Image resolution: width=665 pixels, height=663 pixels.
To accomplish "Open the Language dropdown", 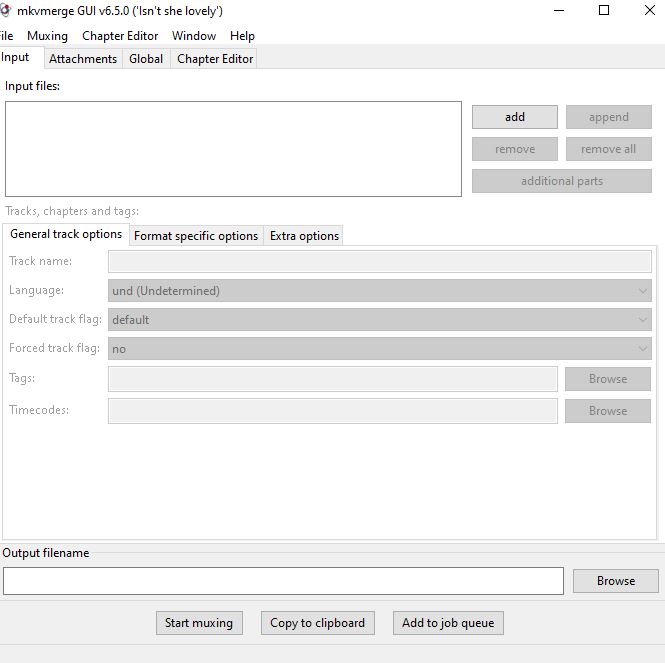I will [x=380, y=291].
